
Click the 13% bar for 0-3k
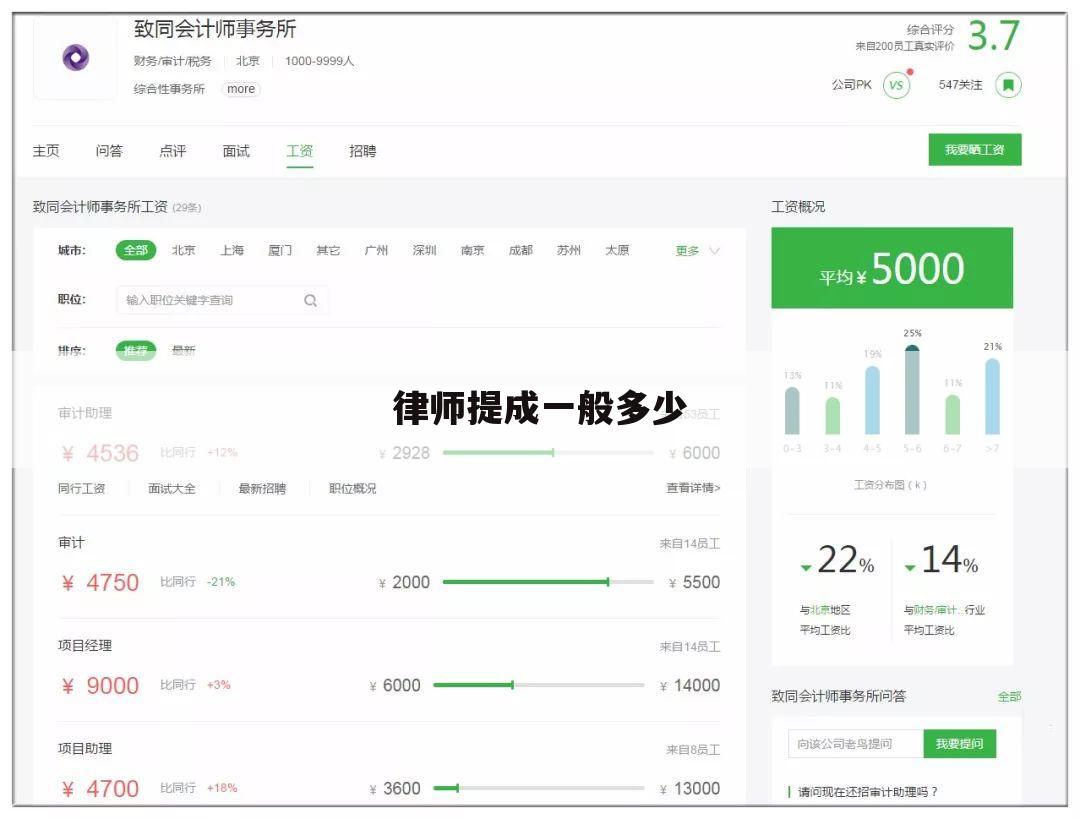[792, 411]
